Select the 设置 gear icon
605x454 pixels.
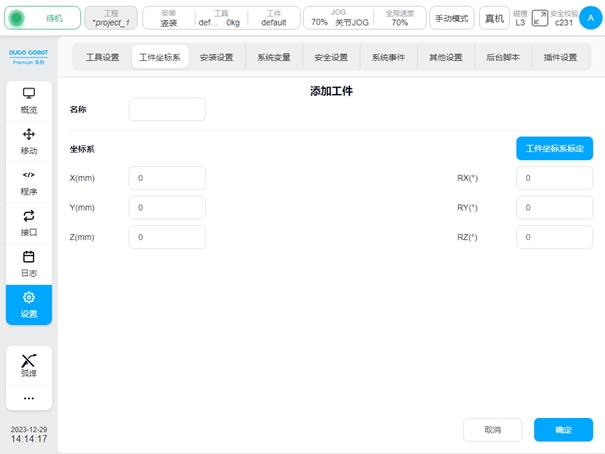click(29, 304)
